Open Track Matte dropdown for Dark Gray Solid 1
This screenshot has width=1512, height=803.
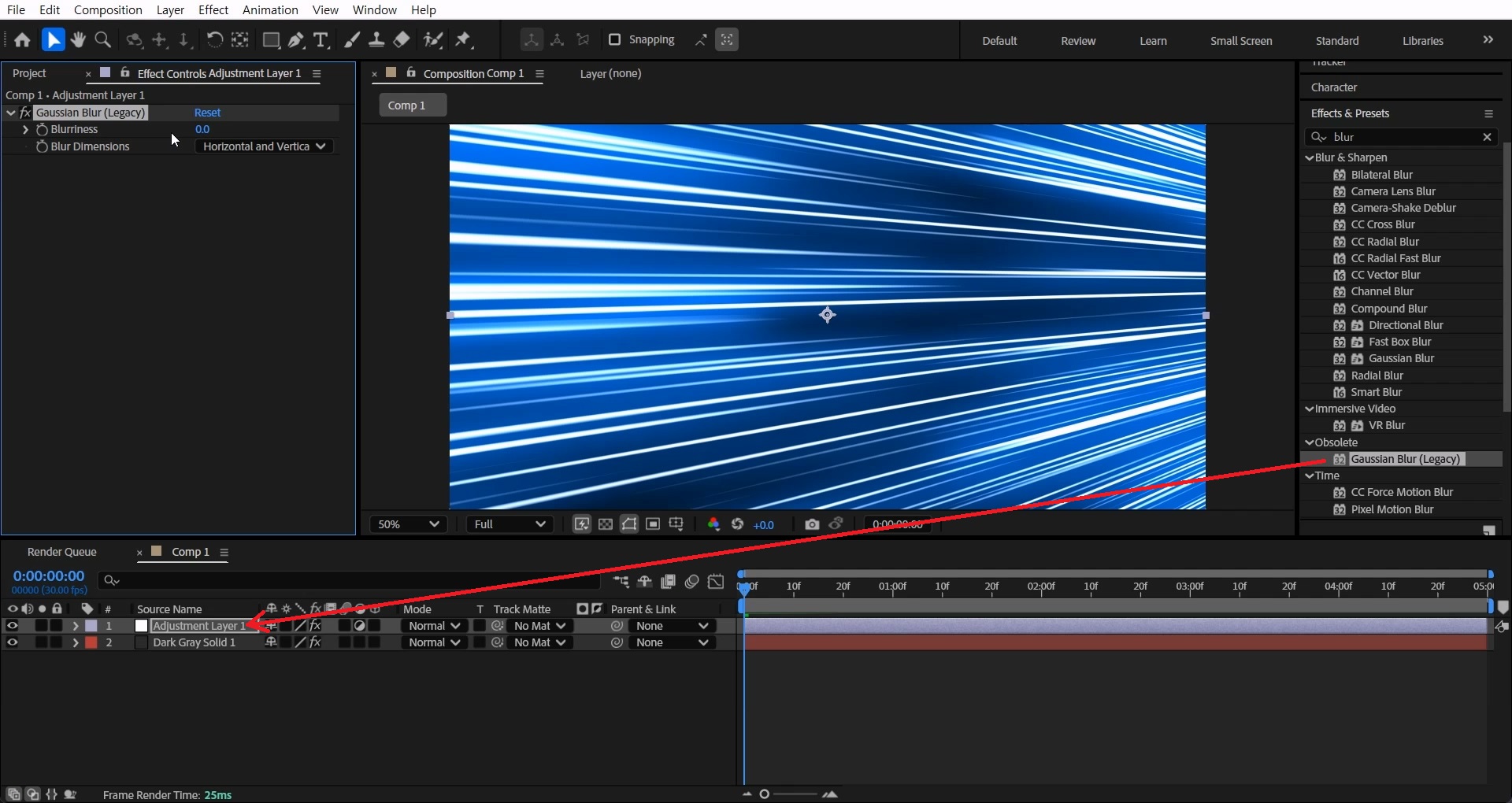pyautogui.click(x=539, y=642)
